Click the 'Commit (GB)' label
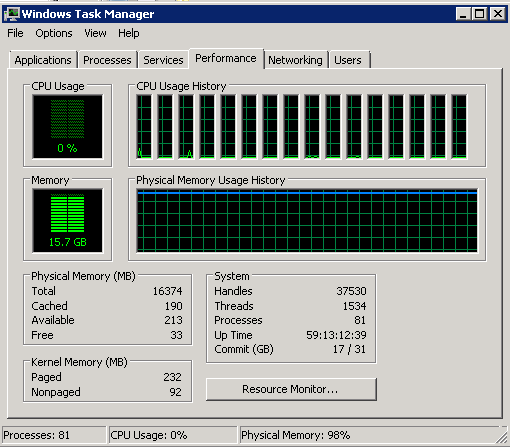 click(244, 349)
